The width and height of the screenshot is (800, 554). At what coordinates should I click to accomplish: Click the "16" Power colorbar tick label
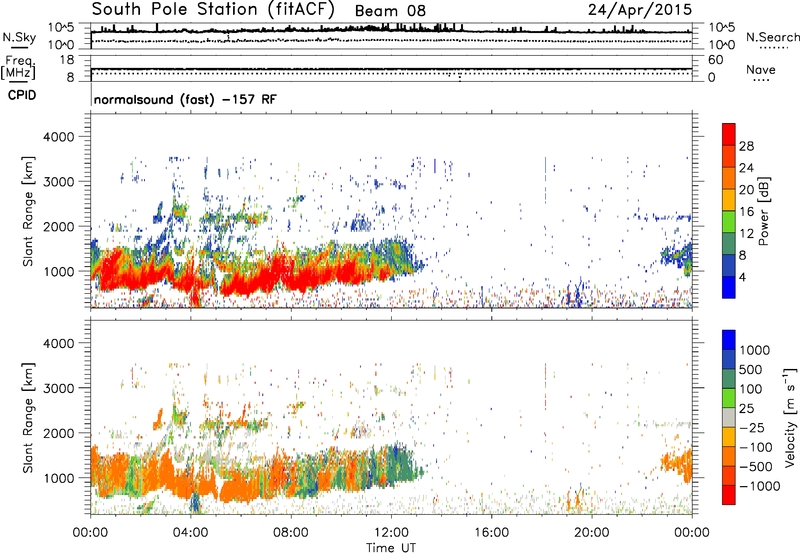[746, 212]
